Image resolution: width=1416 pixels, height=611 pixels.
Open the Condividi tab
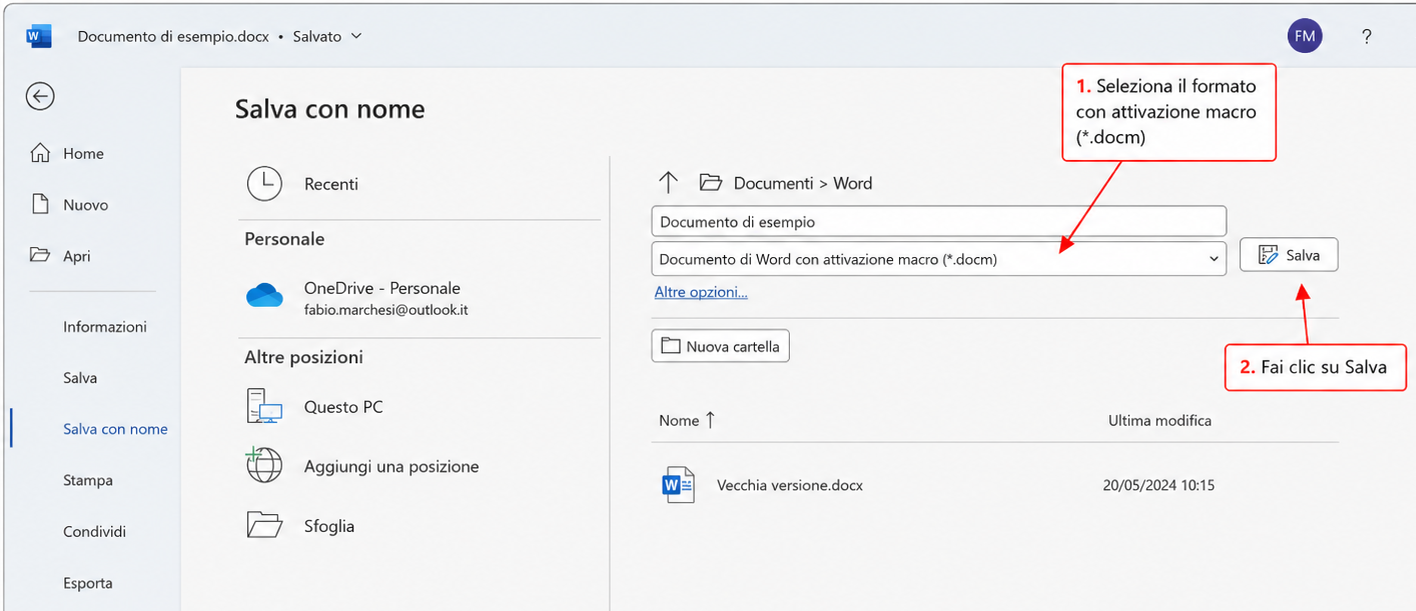(x=94, y=531)
